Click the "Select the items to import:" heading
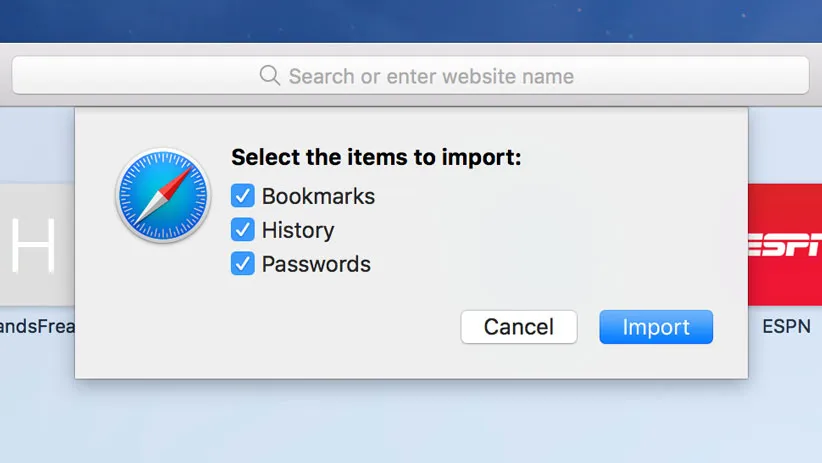This screenshot has height=463, width=822. 376,158
